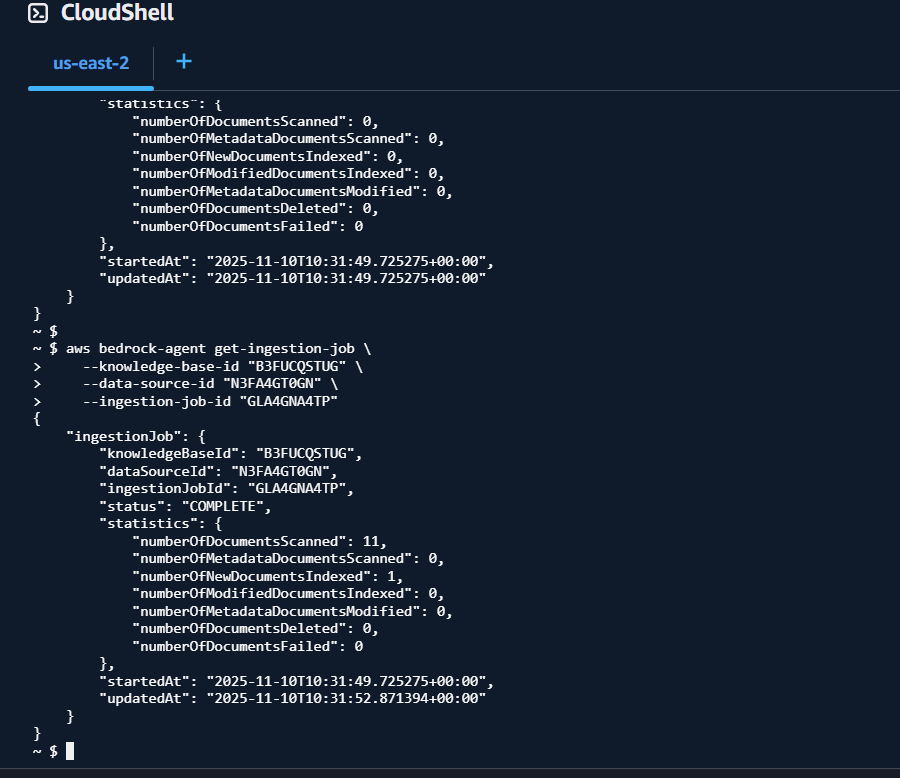Select the --knowledge-base-id argument line

point(223,366)
